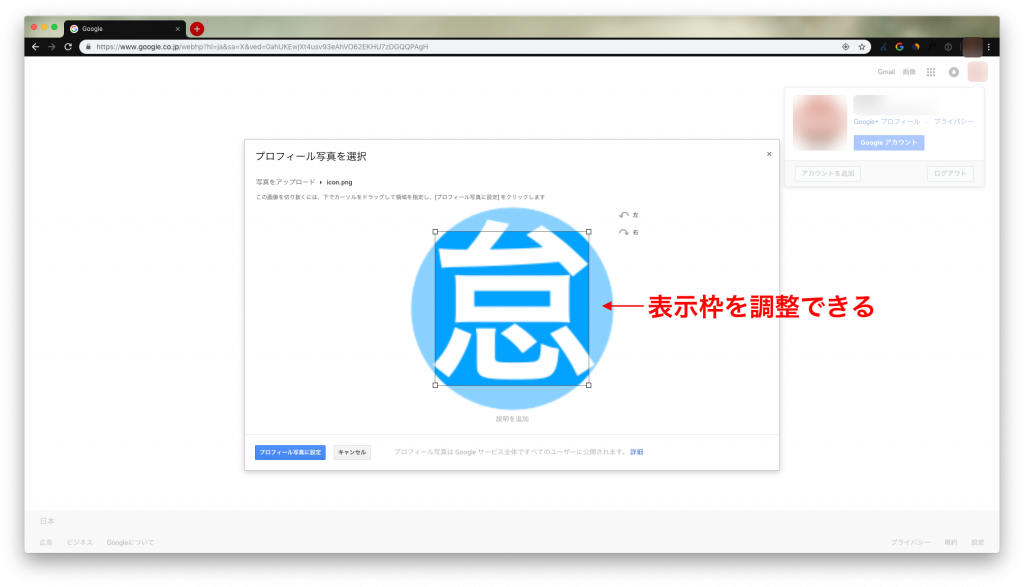Open the notifications bell
The width and height of the screenshot is (1024, 587).
[953, 72]
